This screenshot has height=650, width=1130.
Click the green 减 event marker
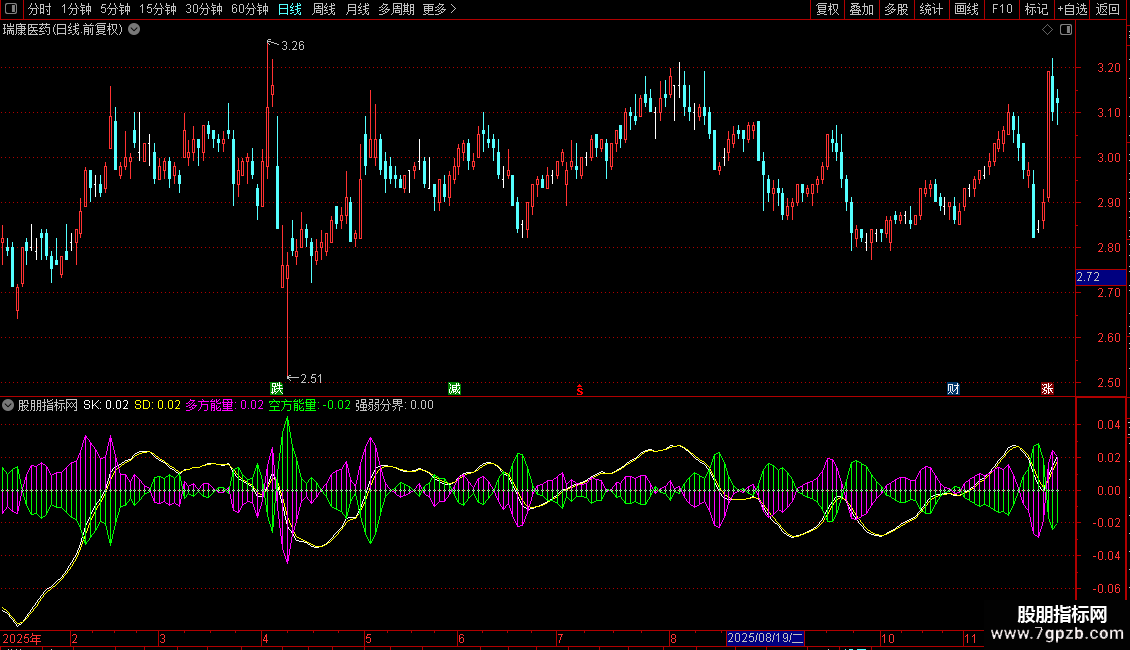[x=454, y=388]
